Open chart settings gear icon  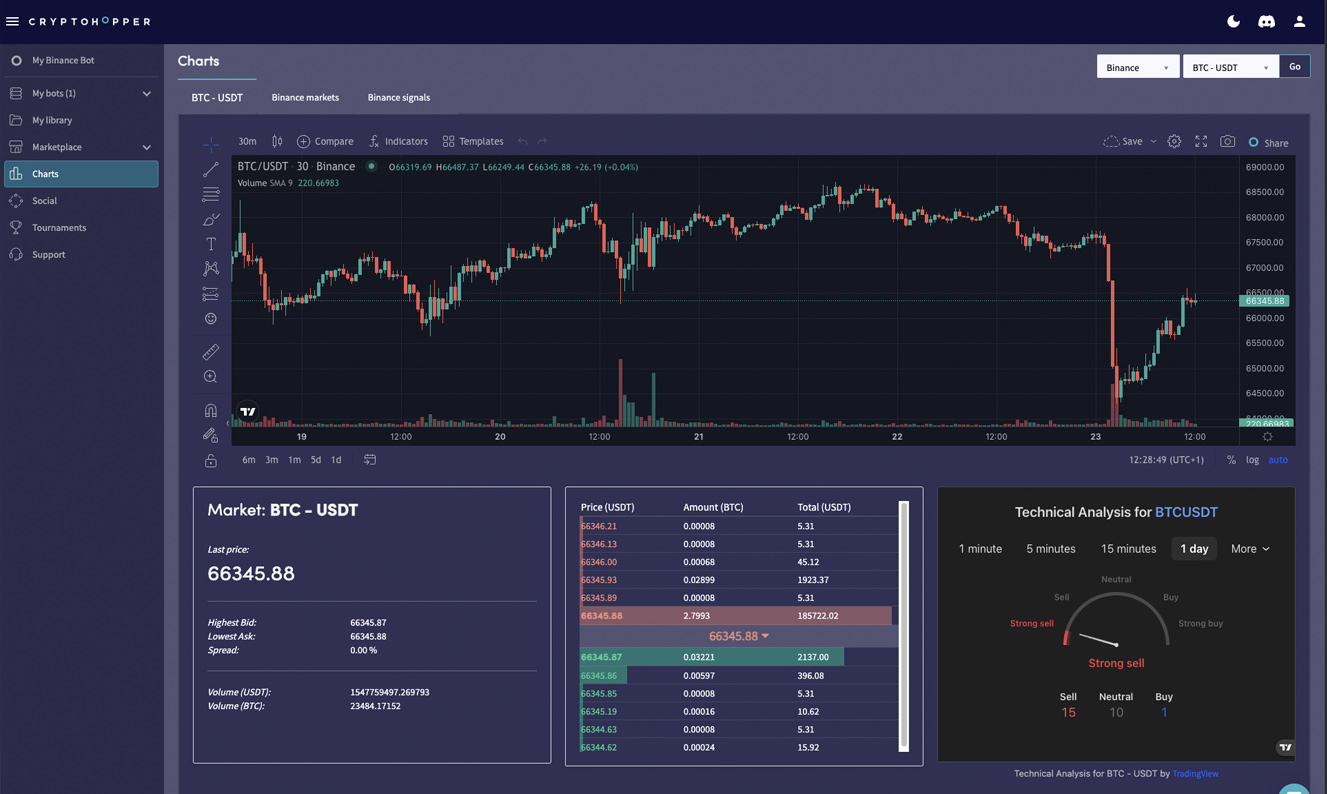click(1174, 142)
